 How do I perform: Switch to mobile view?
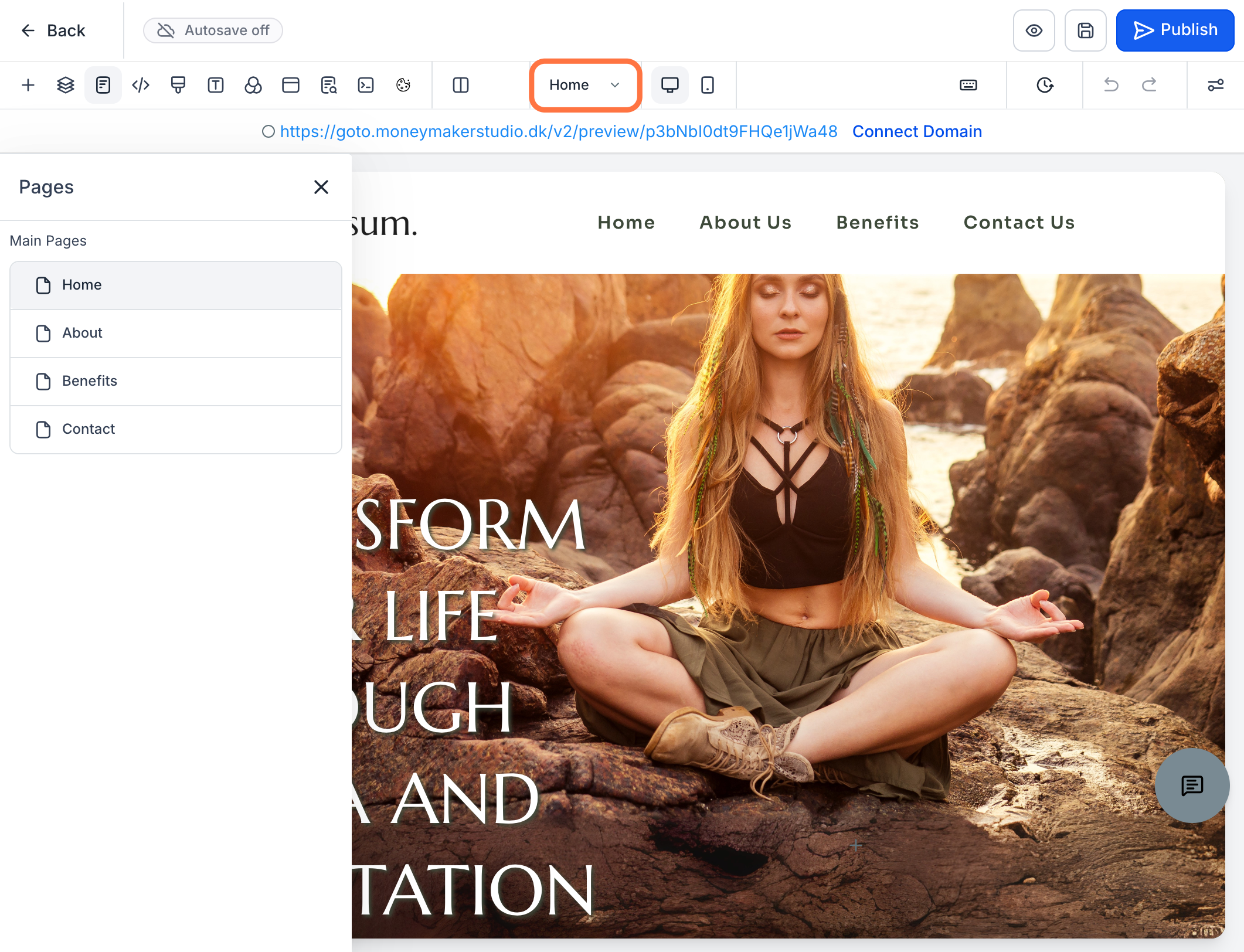point(708,85)
